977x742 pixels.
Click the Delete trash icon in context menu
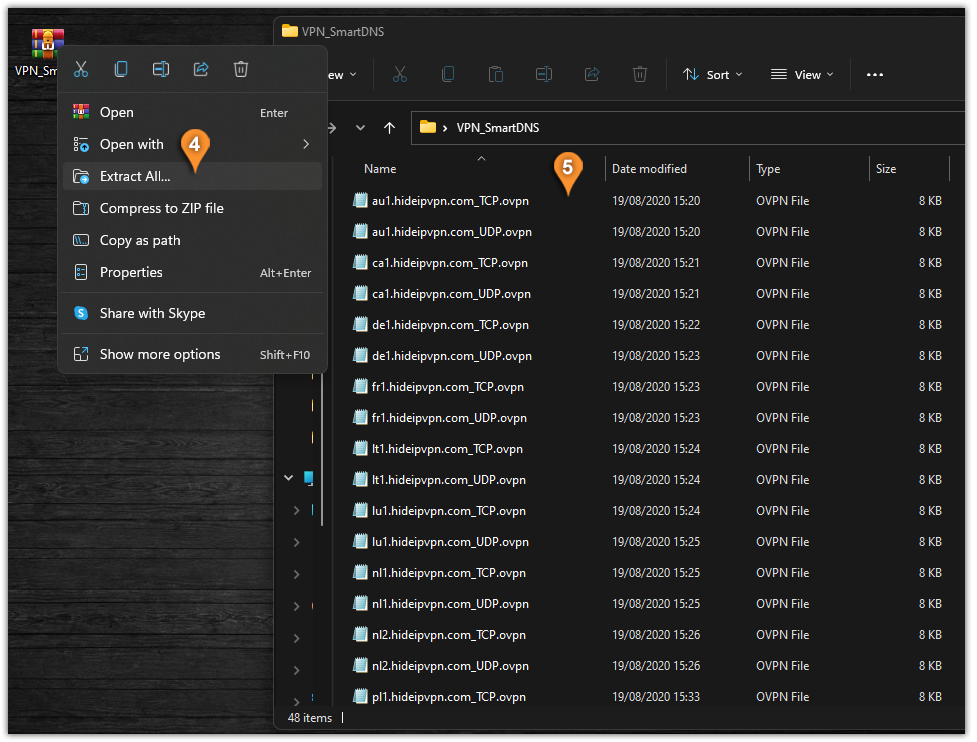click(x=241, y=69)
